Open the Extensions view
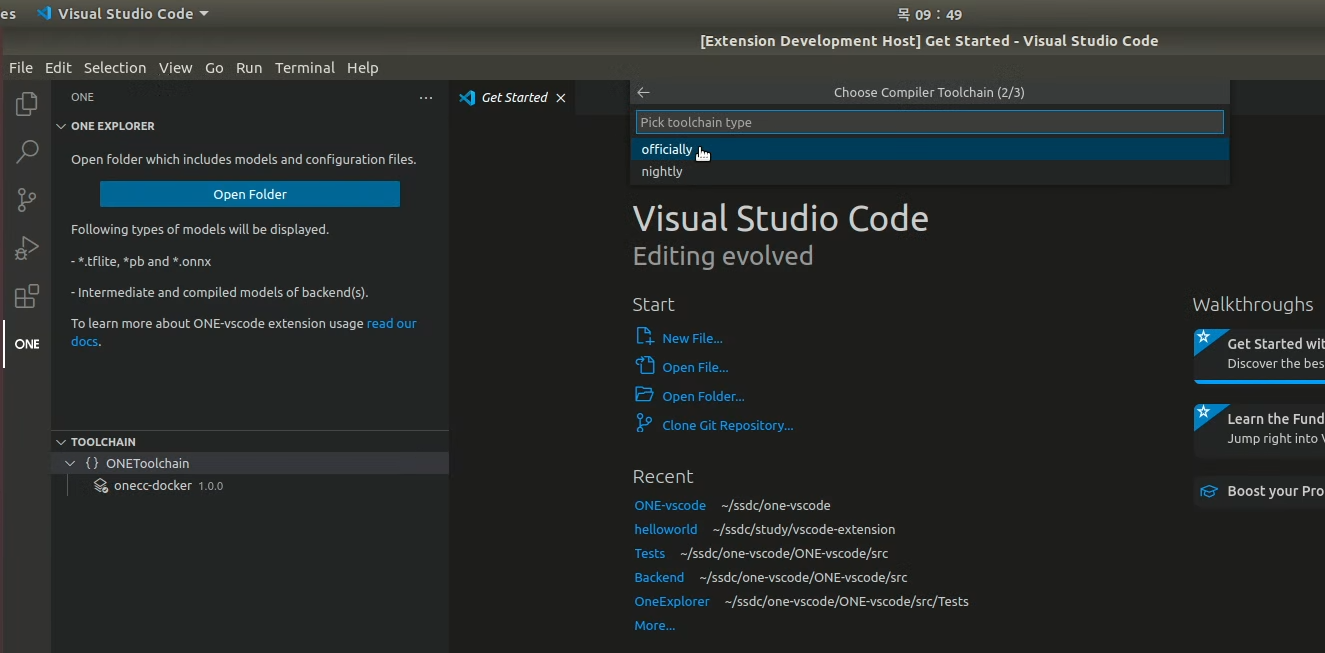The height and width of the screenshot is (653, 1325). click(x=26, y=296)
